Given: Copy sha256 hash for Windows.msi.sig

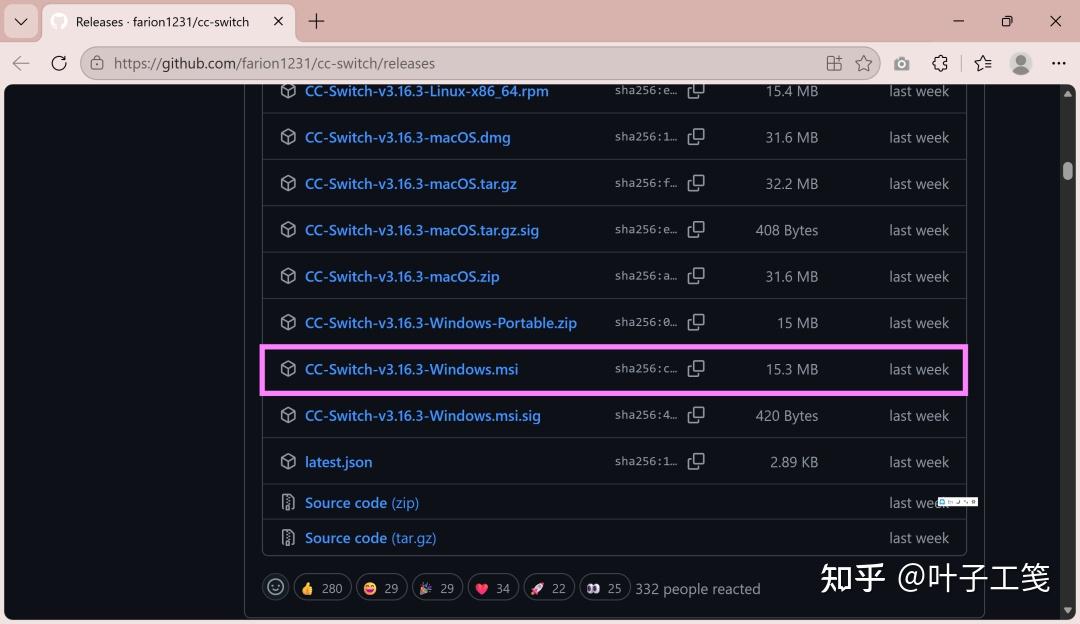Looking at the screenshot, I should (696, 415).
